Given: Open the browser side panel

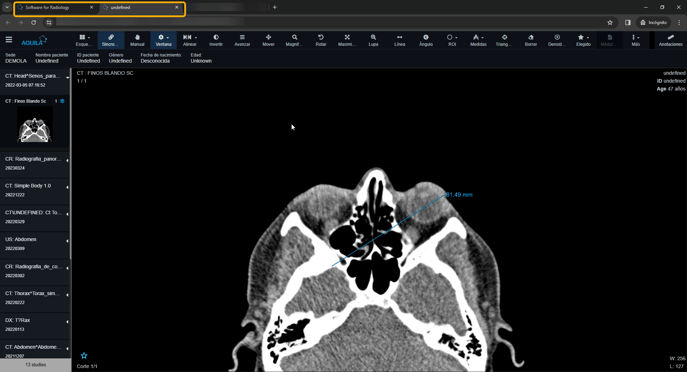Looking at the screenshot, I should point(628,22).
